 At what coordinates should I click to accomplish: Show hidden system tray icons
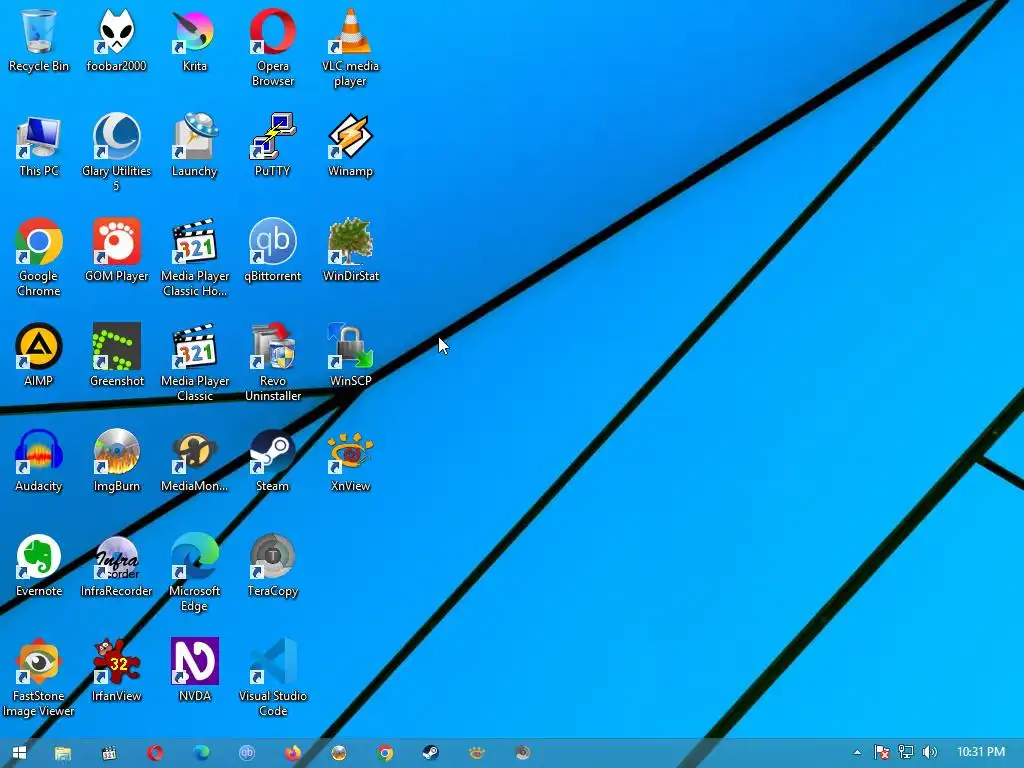coord(857,752)
